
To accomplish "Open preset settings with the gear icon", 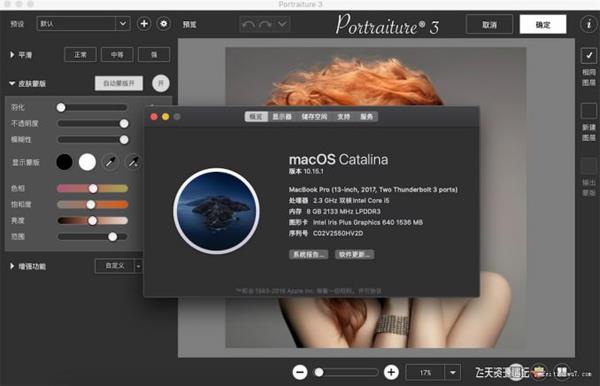I will tap(164, 24).
